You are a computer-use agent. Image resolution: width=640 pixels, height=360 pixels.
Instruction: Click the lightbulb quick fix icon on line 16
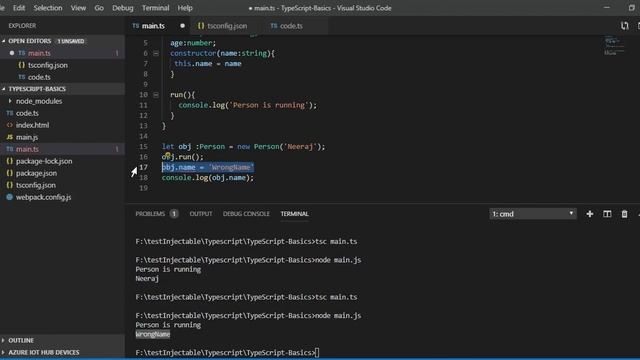168,155
